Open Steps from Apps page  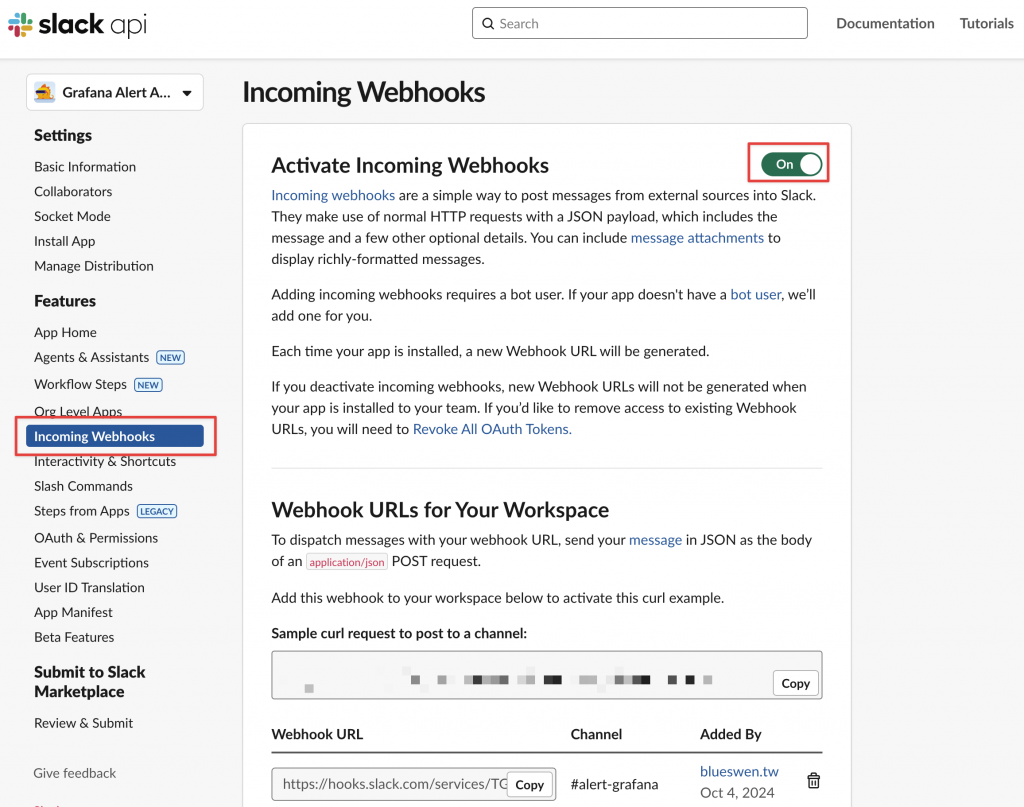click(x=82, y=511)
